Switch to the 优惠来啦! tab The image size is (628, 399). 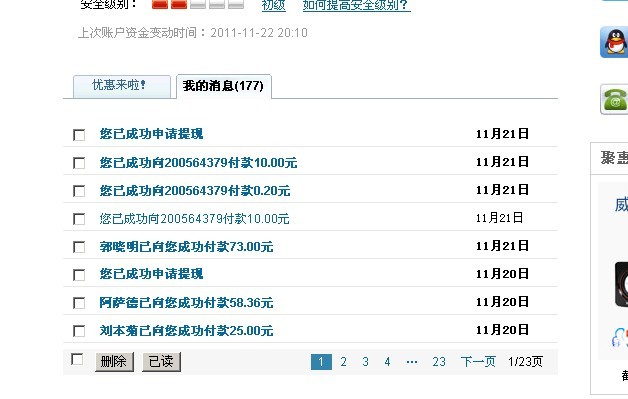pyautogui.click(x=122, y=86)
